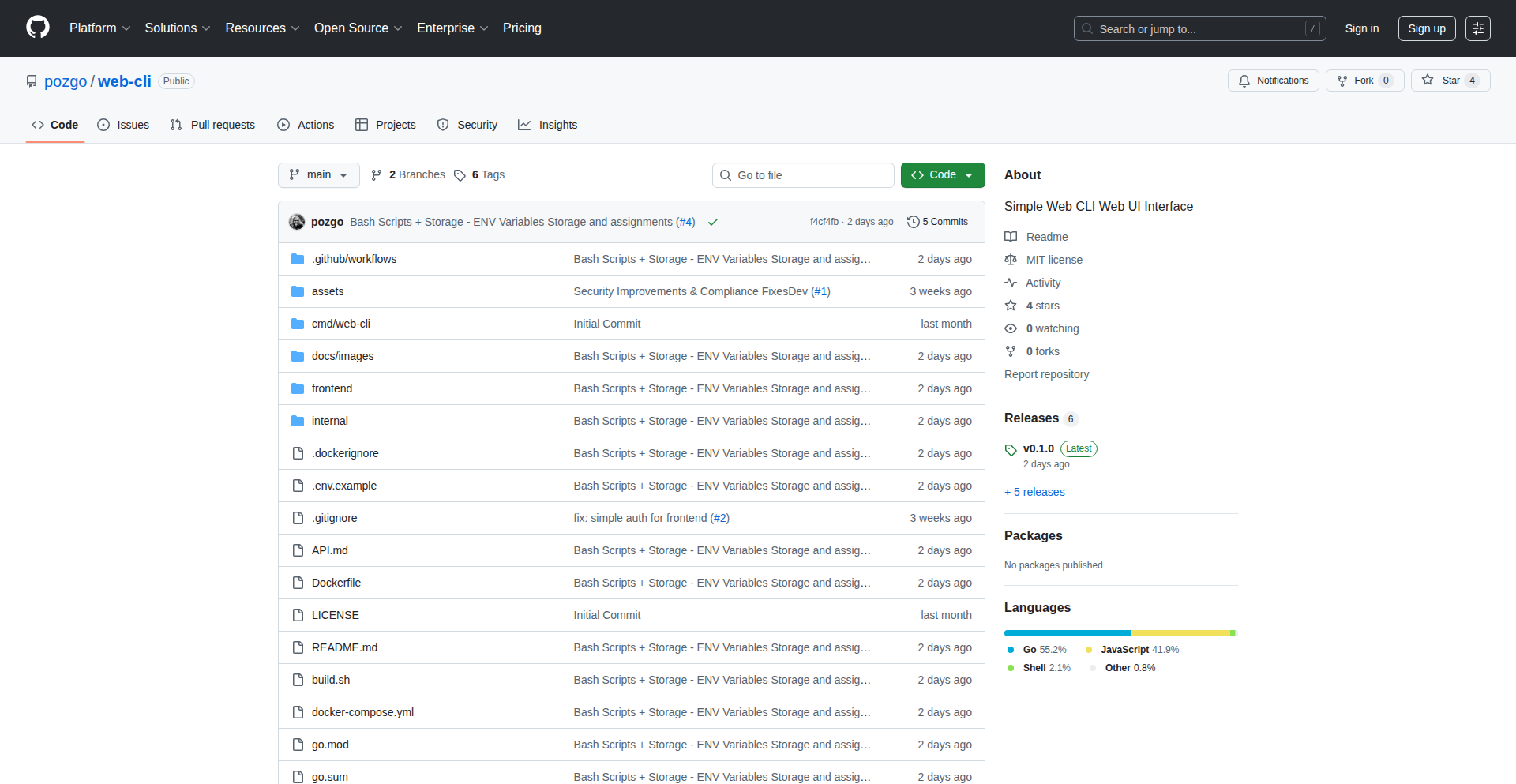
Task: Click the tag icon next to Tags
Action: click(x=460, y=175)
